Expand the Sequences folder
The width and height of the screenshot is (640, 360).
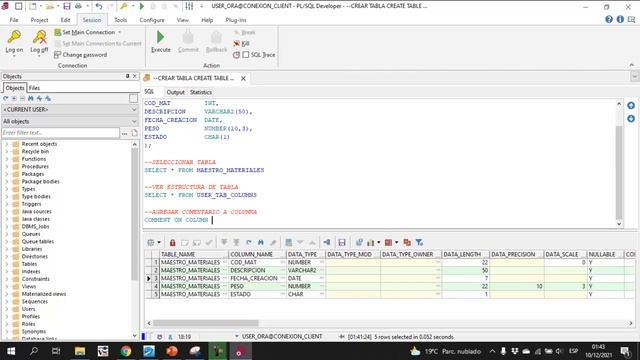pos(7,301)
